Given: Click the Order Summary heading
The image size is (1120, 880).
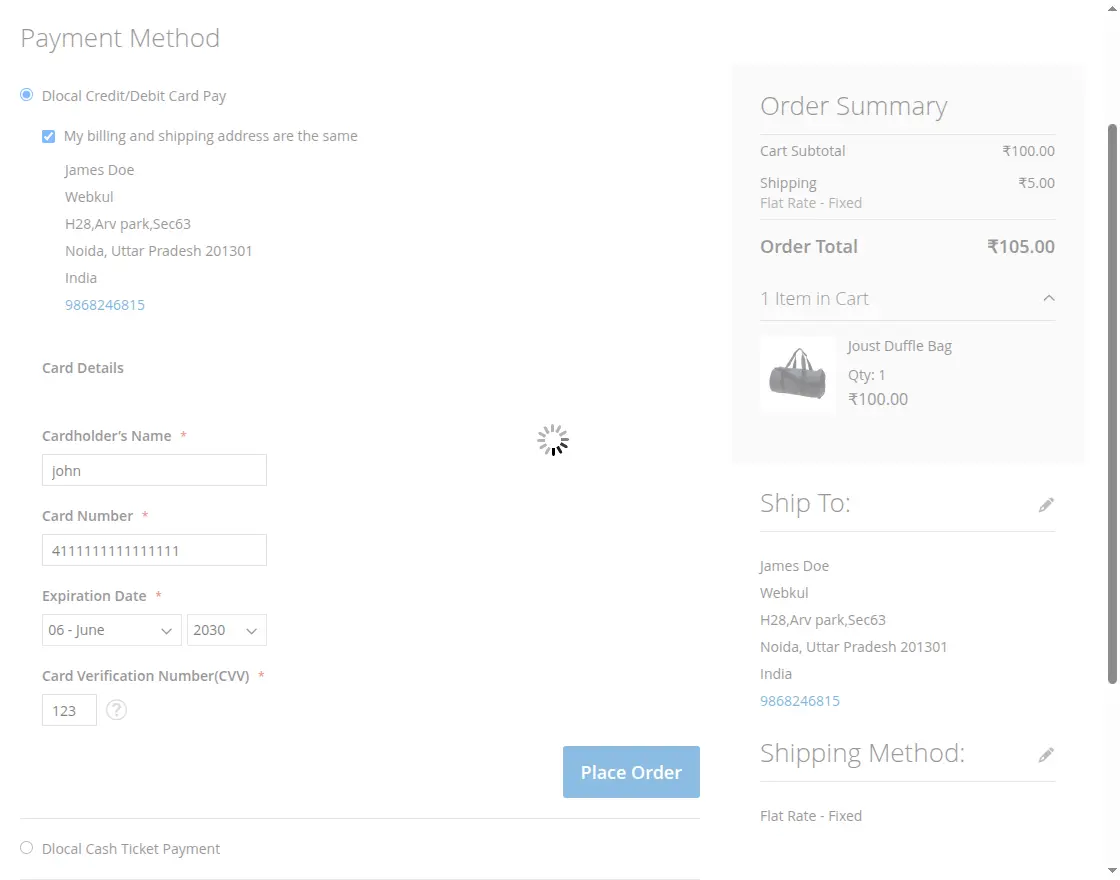Looking at the screenshot, I should [854, 105].
